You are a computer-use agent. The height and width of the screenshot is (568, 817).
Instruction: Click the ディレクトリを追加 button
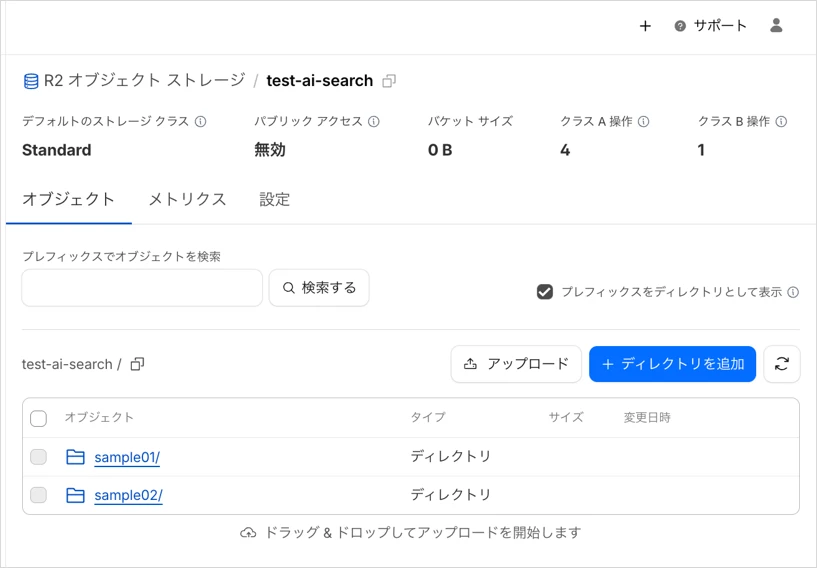point(672,364)
